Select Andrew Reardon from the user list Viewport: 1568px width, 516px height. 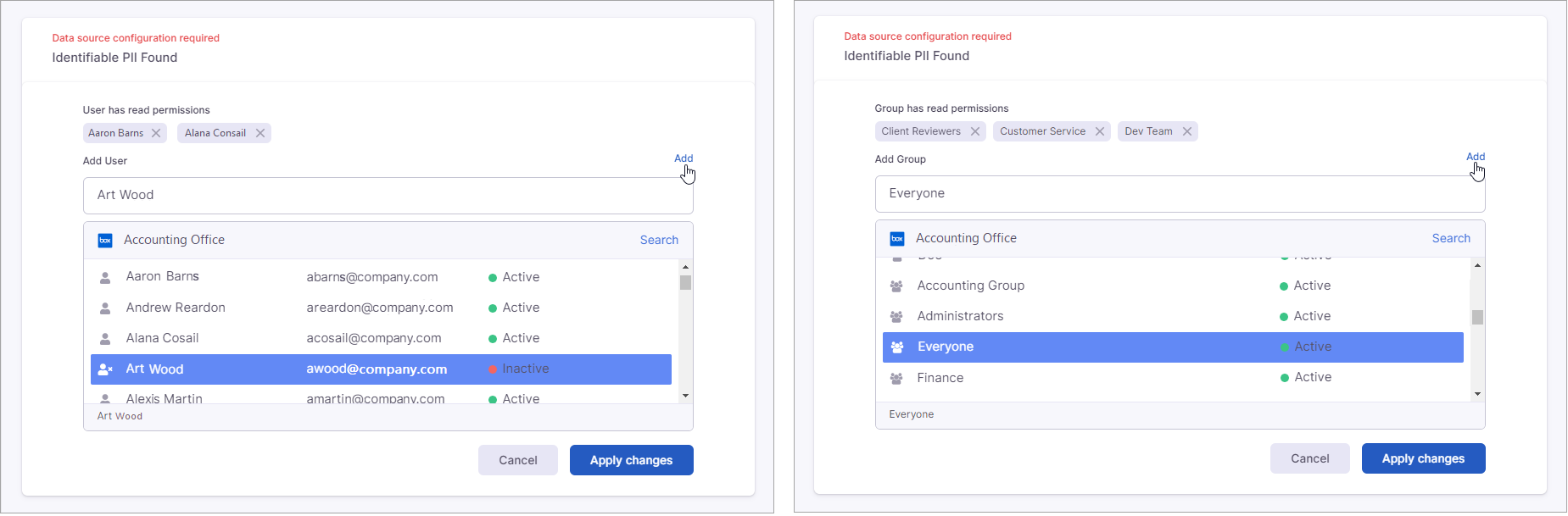(x=176, y=308)
